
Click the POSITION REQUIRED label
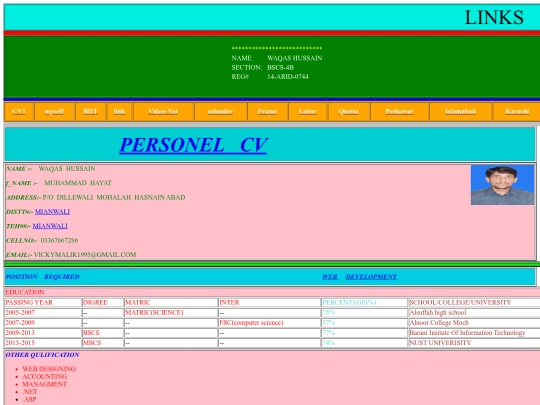(x=42, y=277)
